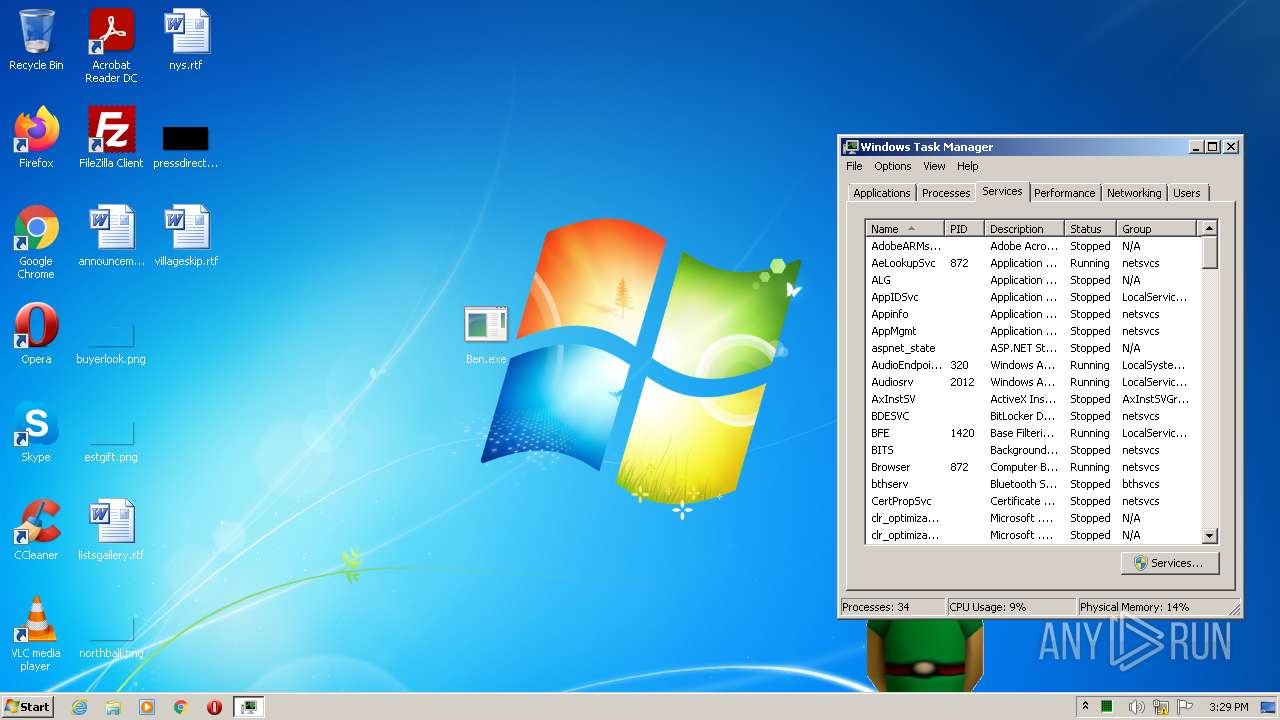Select Ben.exe icon on desktop

point(486,336)
